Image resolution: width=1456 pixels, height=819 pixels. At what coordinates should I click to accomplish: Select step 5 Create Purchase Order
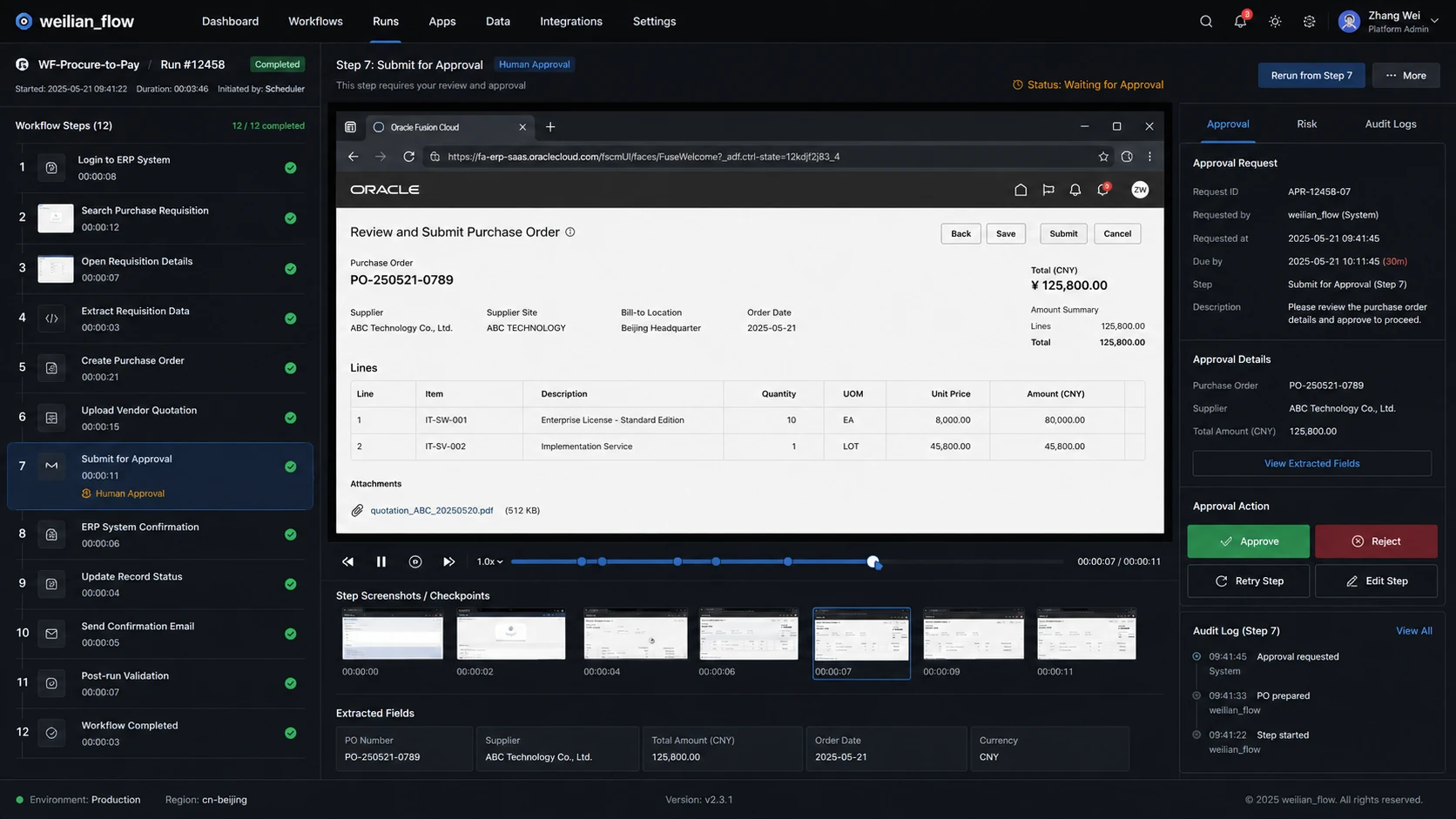click(x=159, y=368)
